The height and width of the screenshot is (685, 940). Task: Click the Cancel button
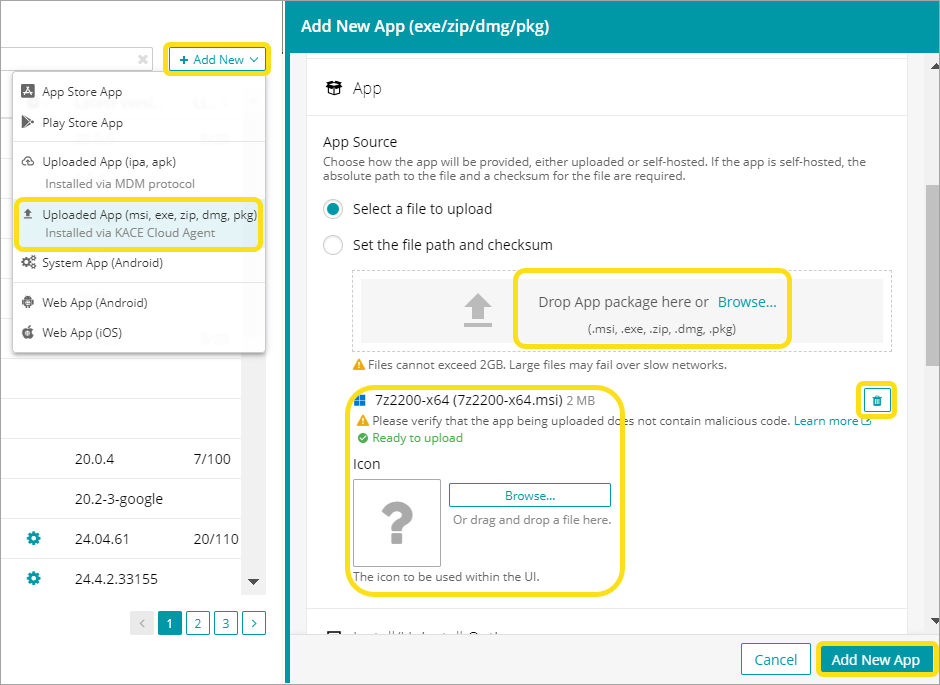coord(776,660)
